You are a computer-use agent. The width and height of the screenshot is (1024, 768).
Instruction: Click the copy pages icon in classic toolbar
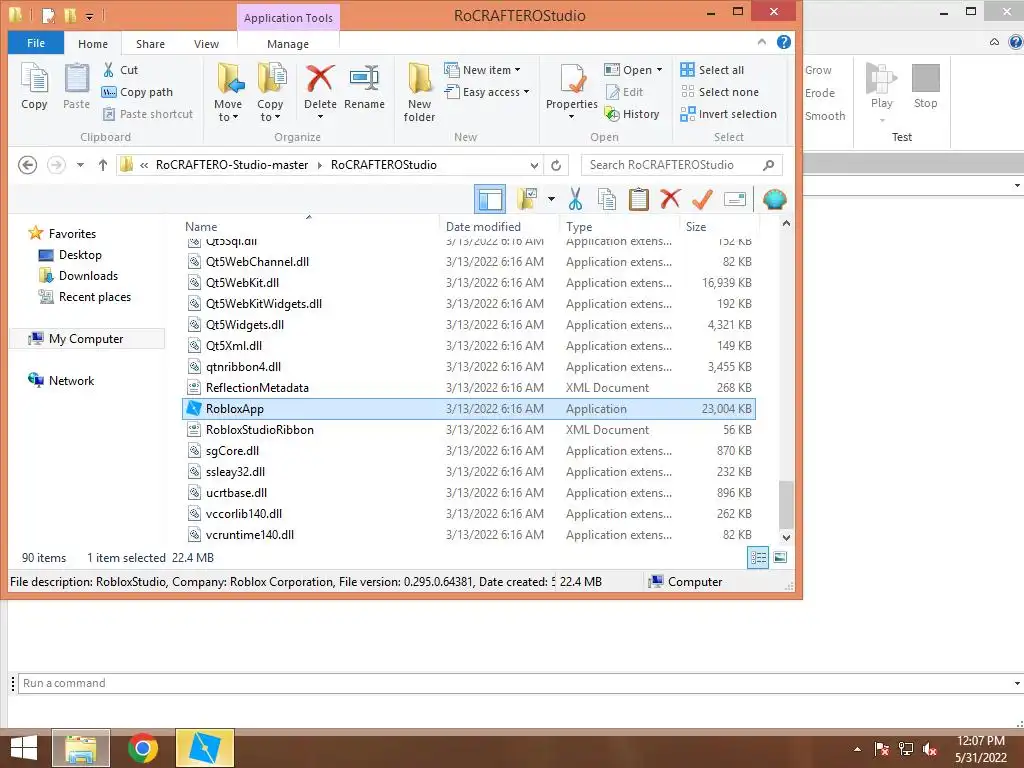point(607,199)
